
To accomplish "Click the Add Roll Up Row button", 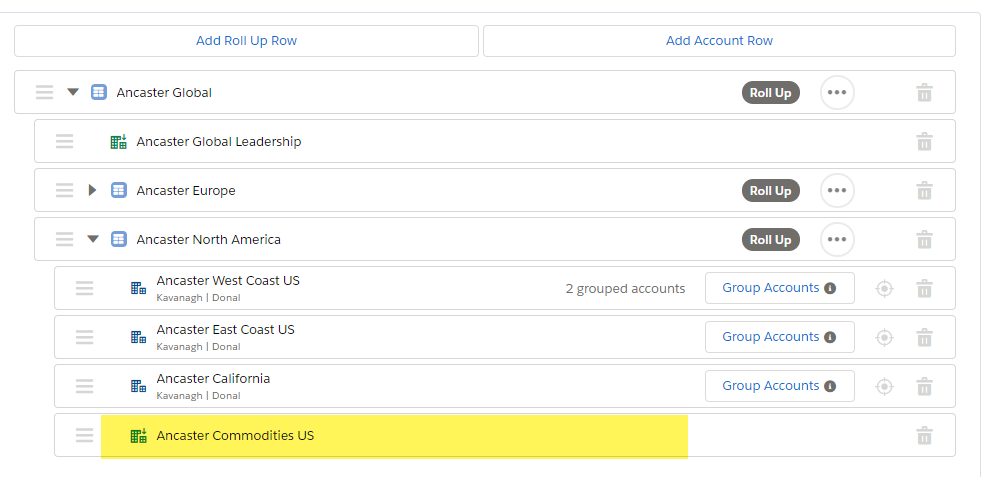I will point(246,41).
